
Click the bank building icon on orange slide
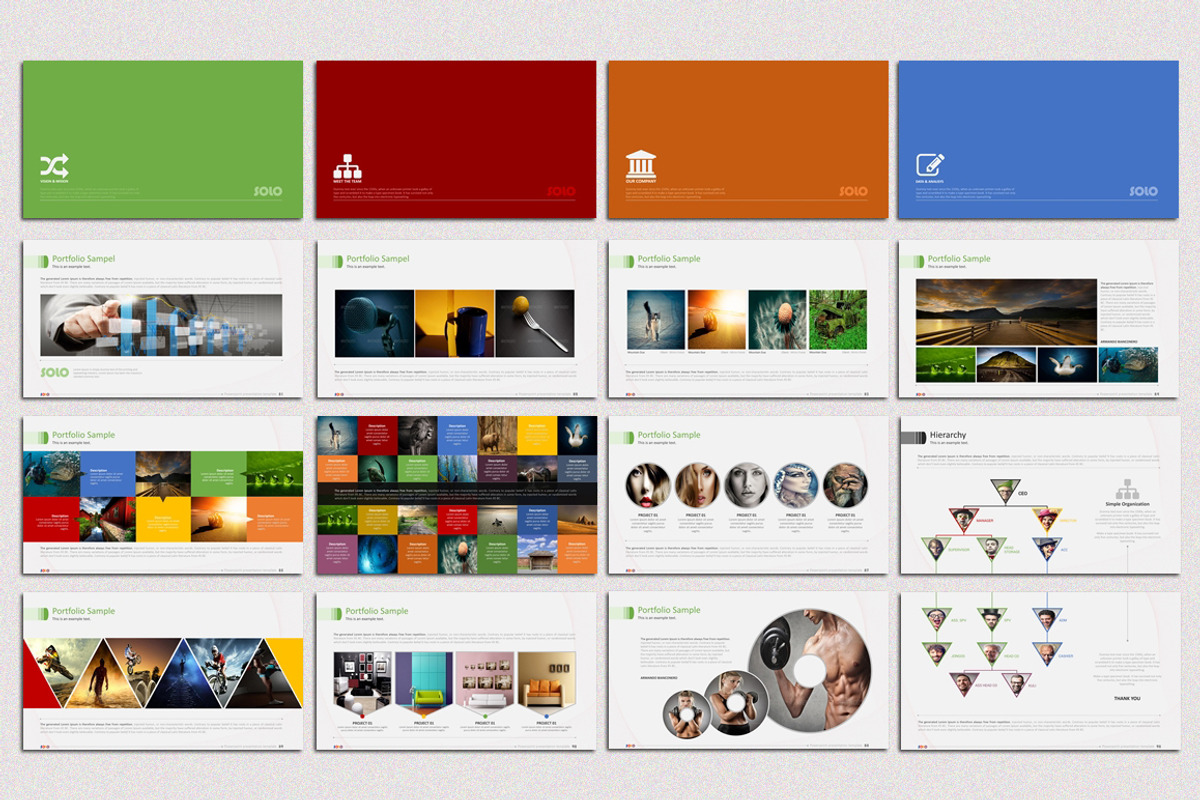point(640,165)
